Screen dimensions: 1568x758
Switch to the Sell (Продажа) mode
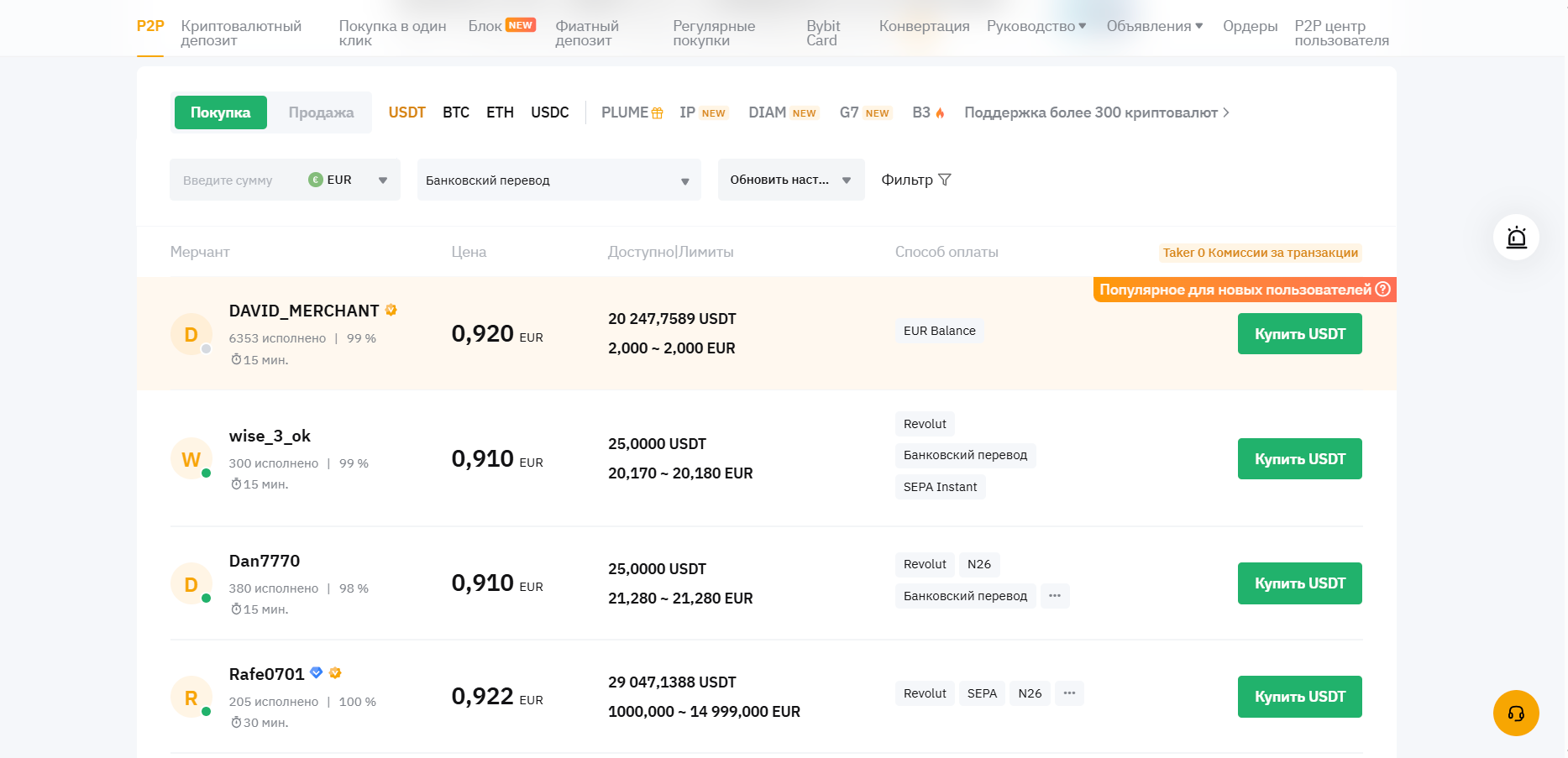321,112
